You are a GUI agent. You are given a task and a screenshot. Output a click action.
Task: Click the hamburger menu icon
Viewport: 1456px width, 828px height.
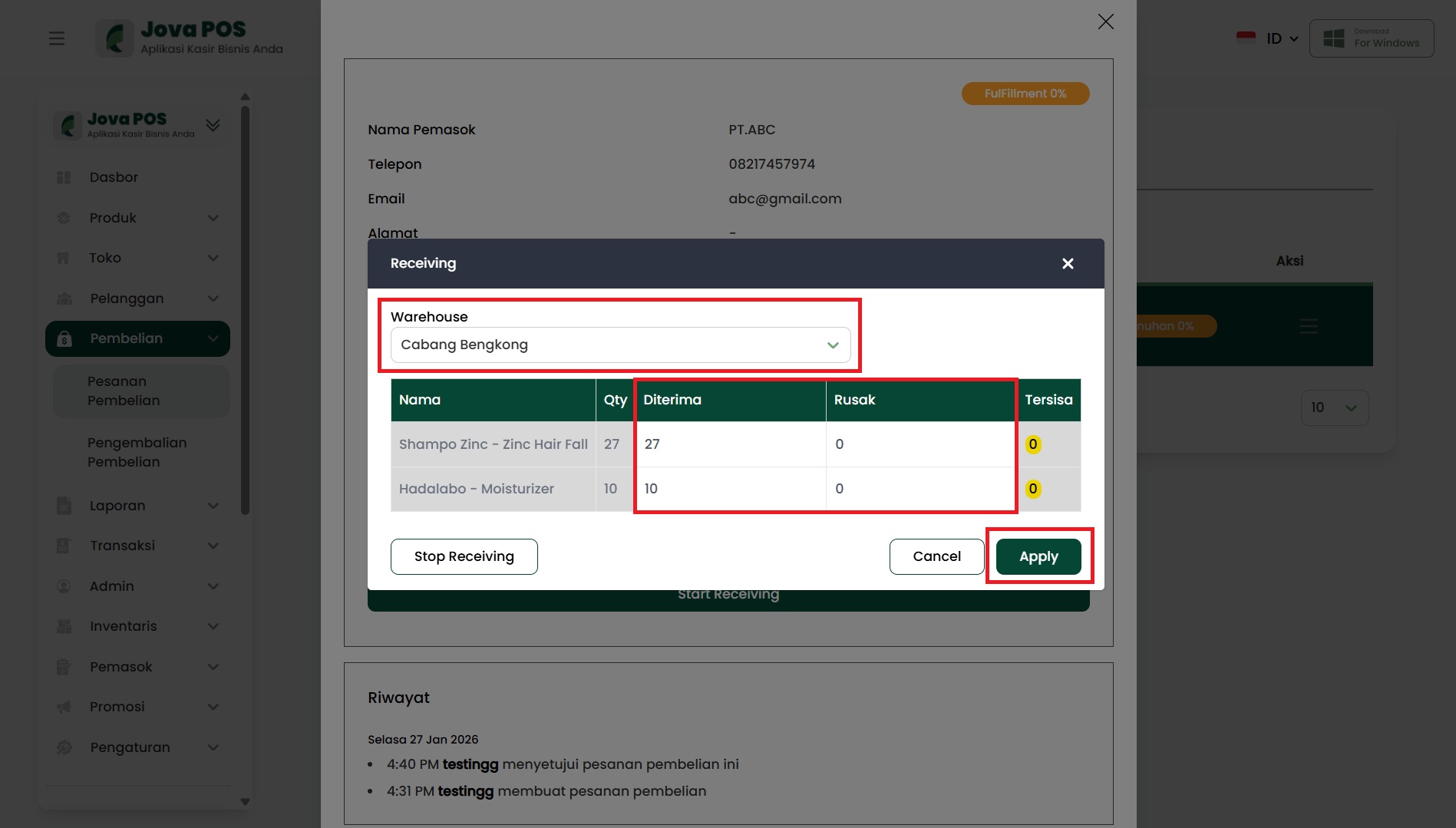pos(57,38)
